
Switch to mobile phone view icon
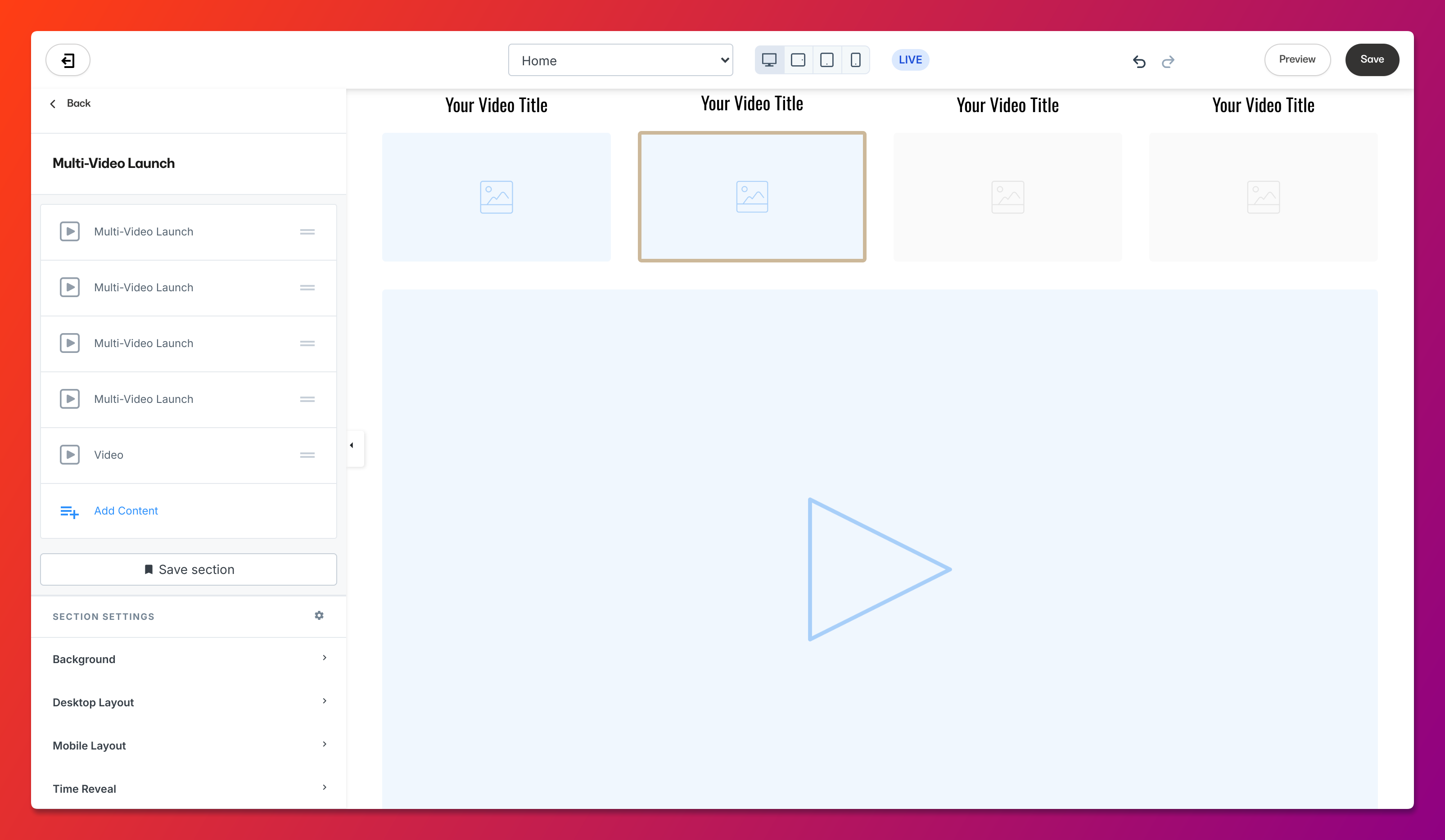(855, 59)
